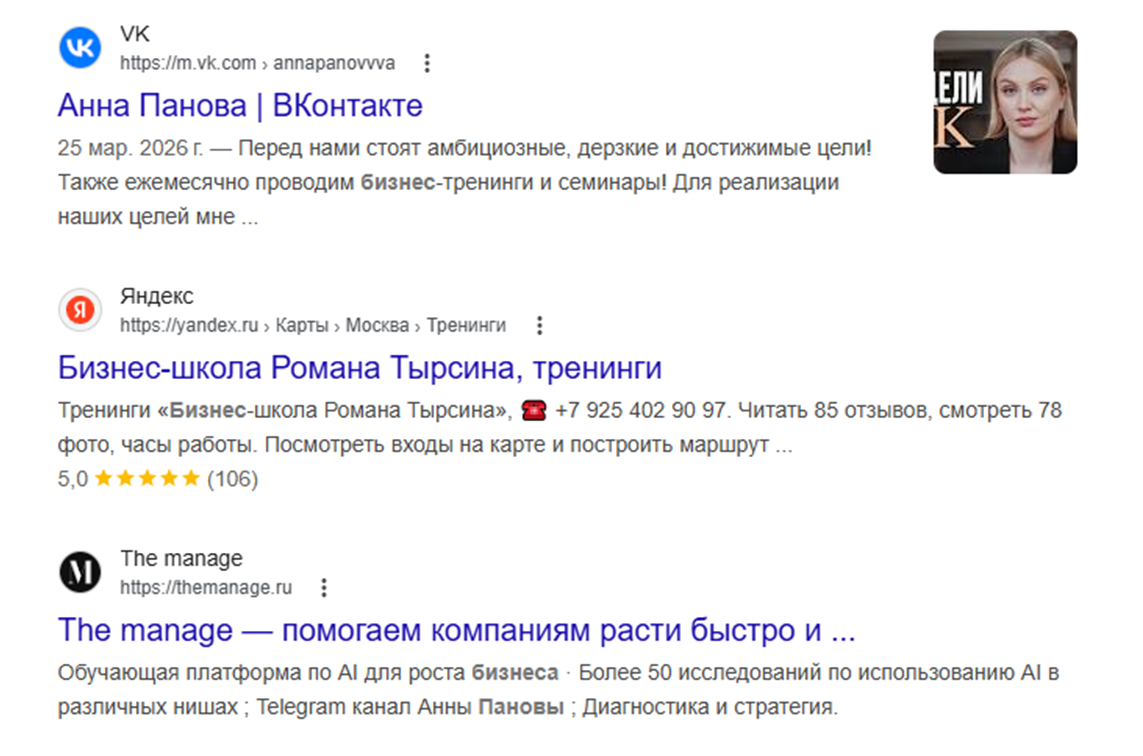Open the woman thumbnail in the VK result
This screenshot has width=1143, height=756.
[x=1005, y=102]
